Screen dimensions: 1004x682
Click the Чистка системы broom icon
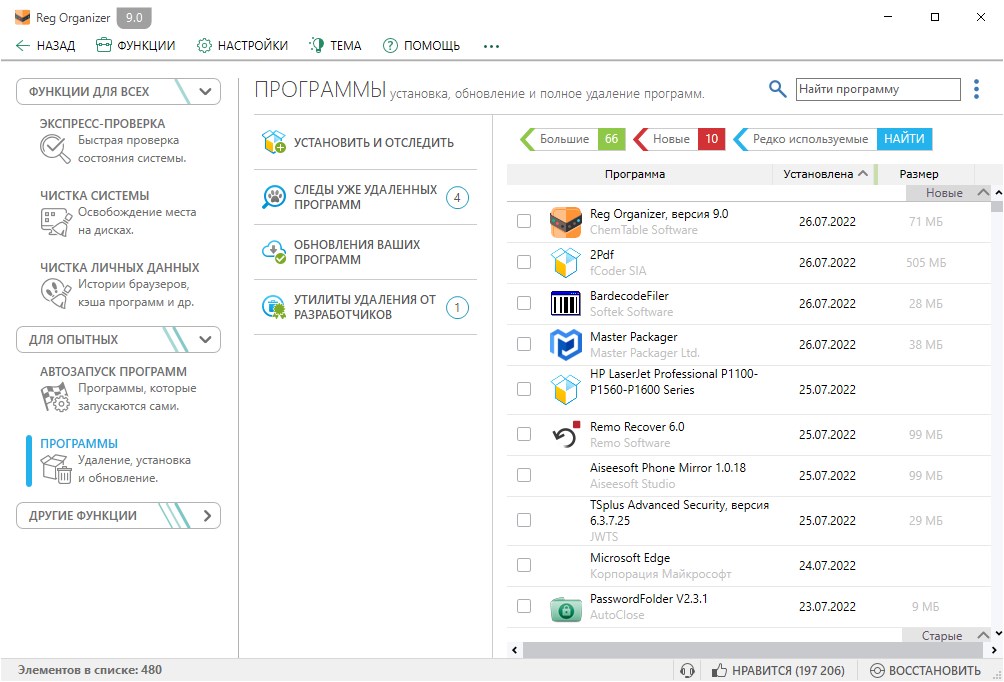coord(55,222)
